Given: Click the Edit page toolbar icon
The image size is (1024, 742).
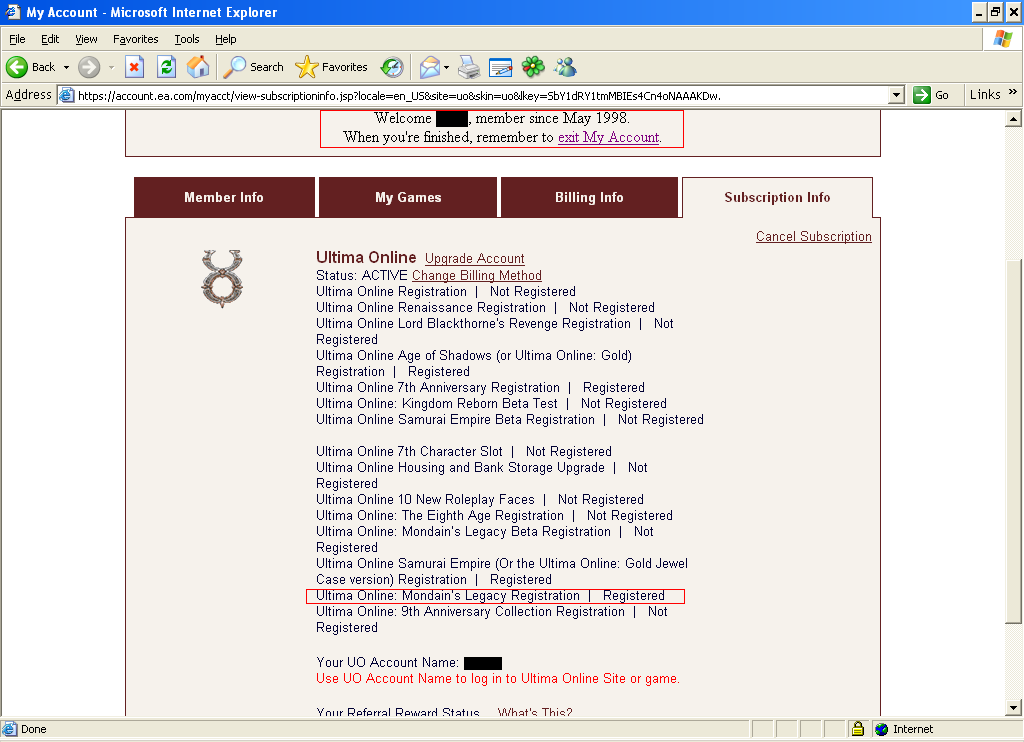Looking at the screenshot, I should [500, 67].
